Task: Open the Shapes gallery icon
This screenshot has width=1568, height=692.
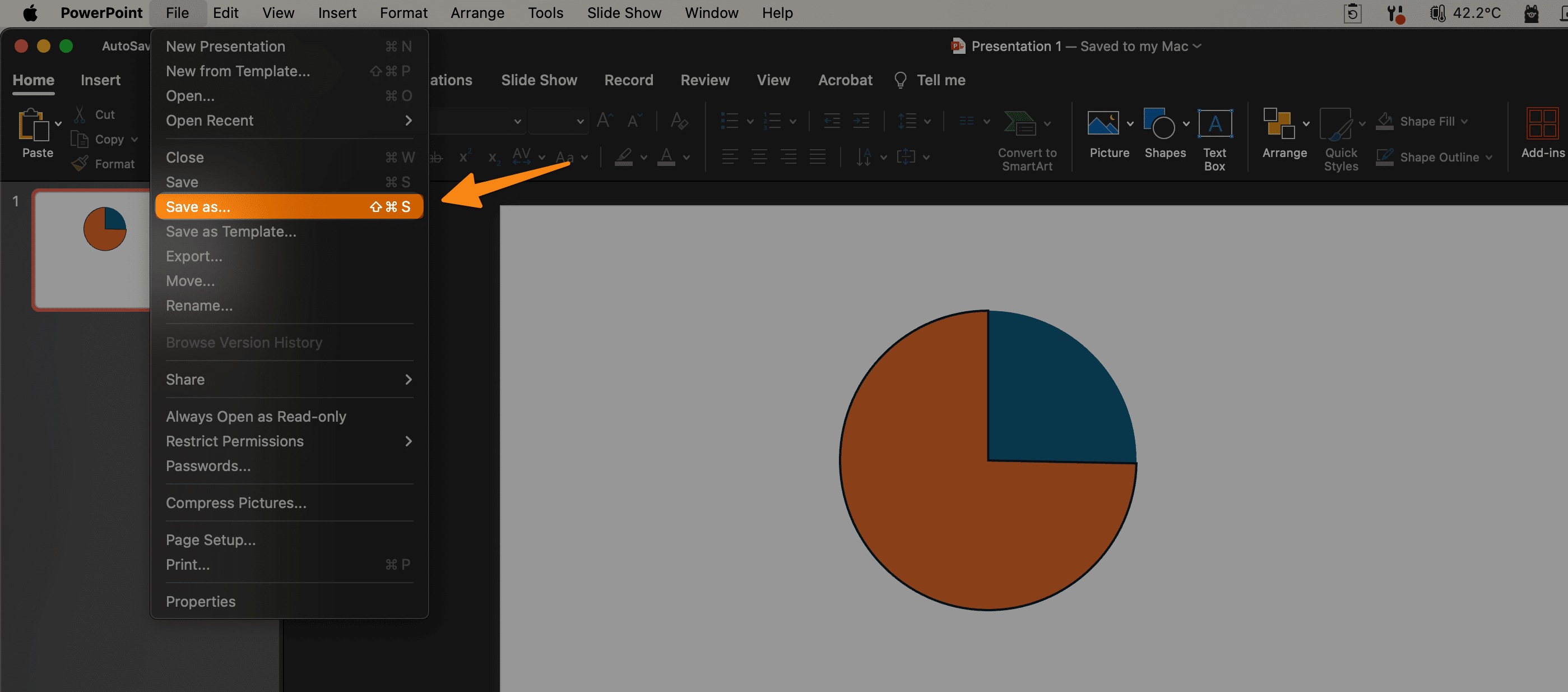Action: (x=1159, y=124)
